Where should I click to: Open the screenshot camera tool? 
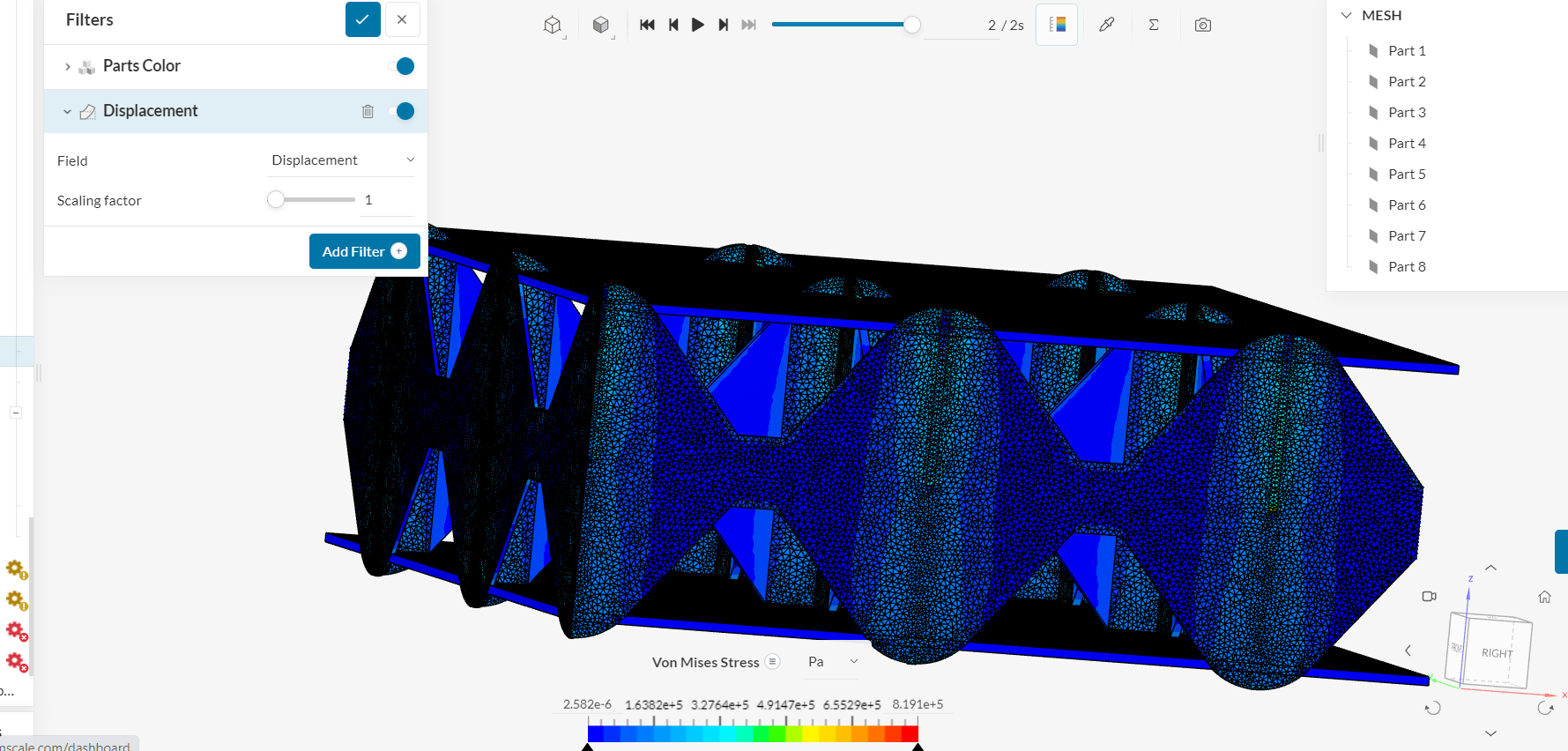[x=1202, y=25]
